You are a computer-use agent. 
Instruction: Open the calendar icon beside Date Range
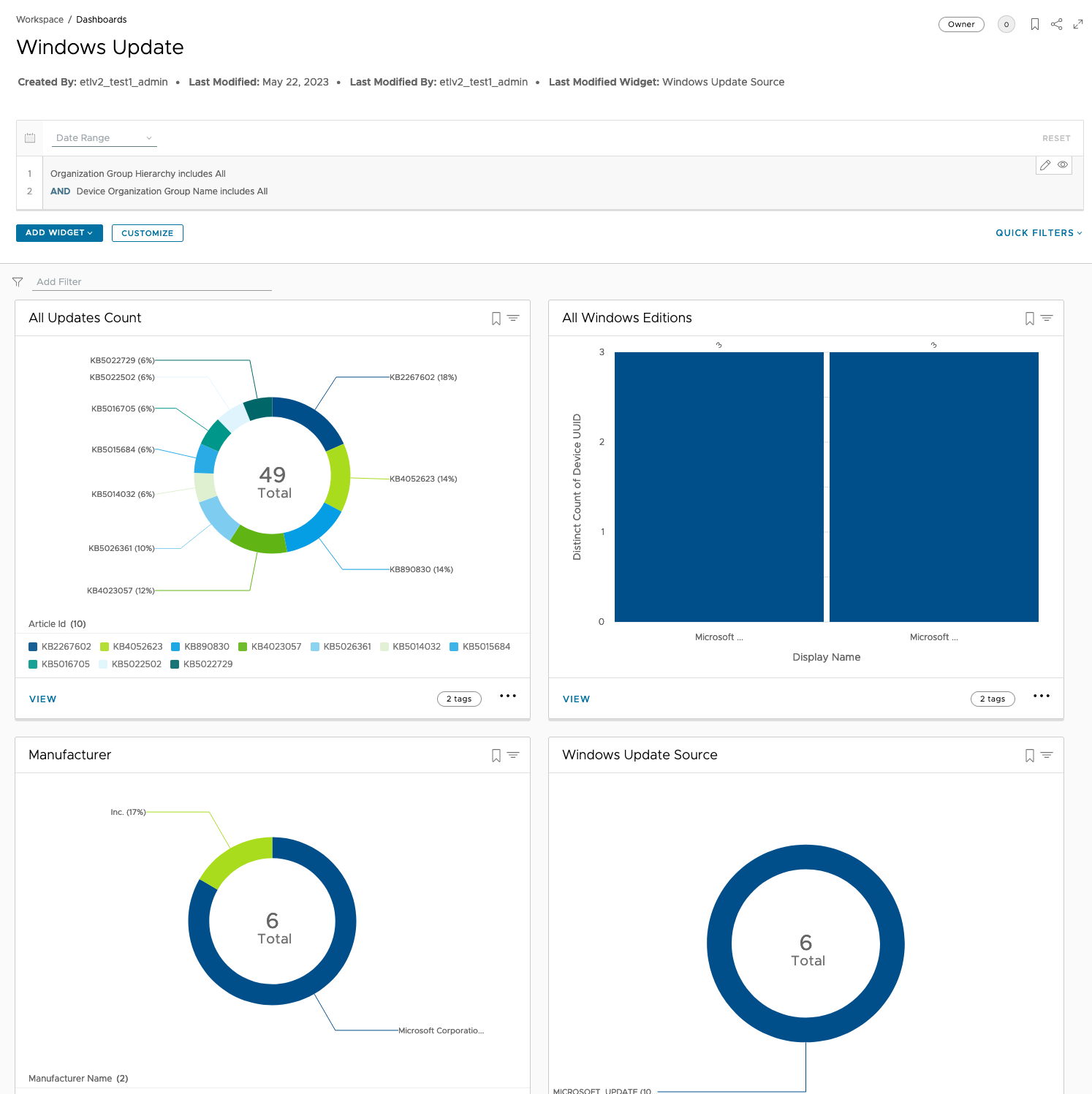click(29, 137)
